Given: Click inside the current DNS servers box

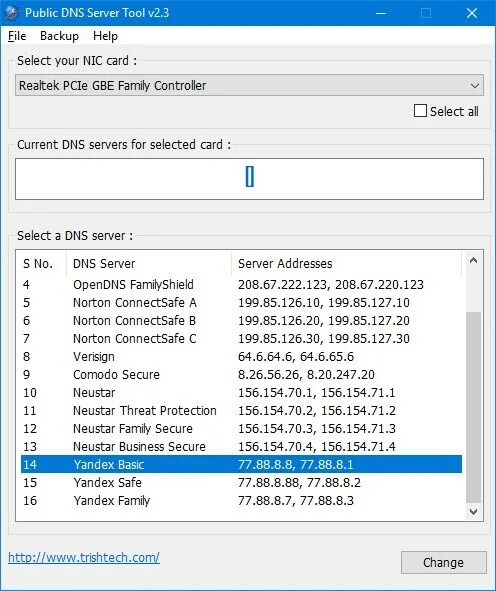Looking at the screenshot, I should tap(249, 179).
